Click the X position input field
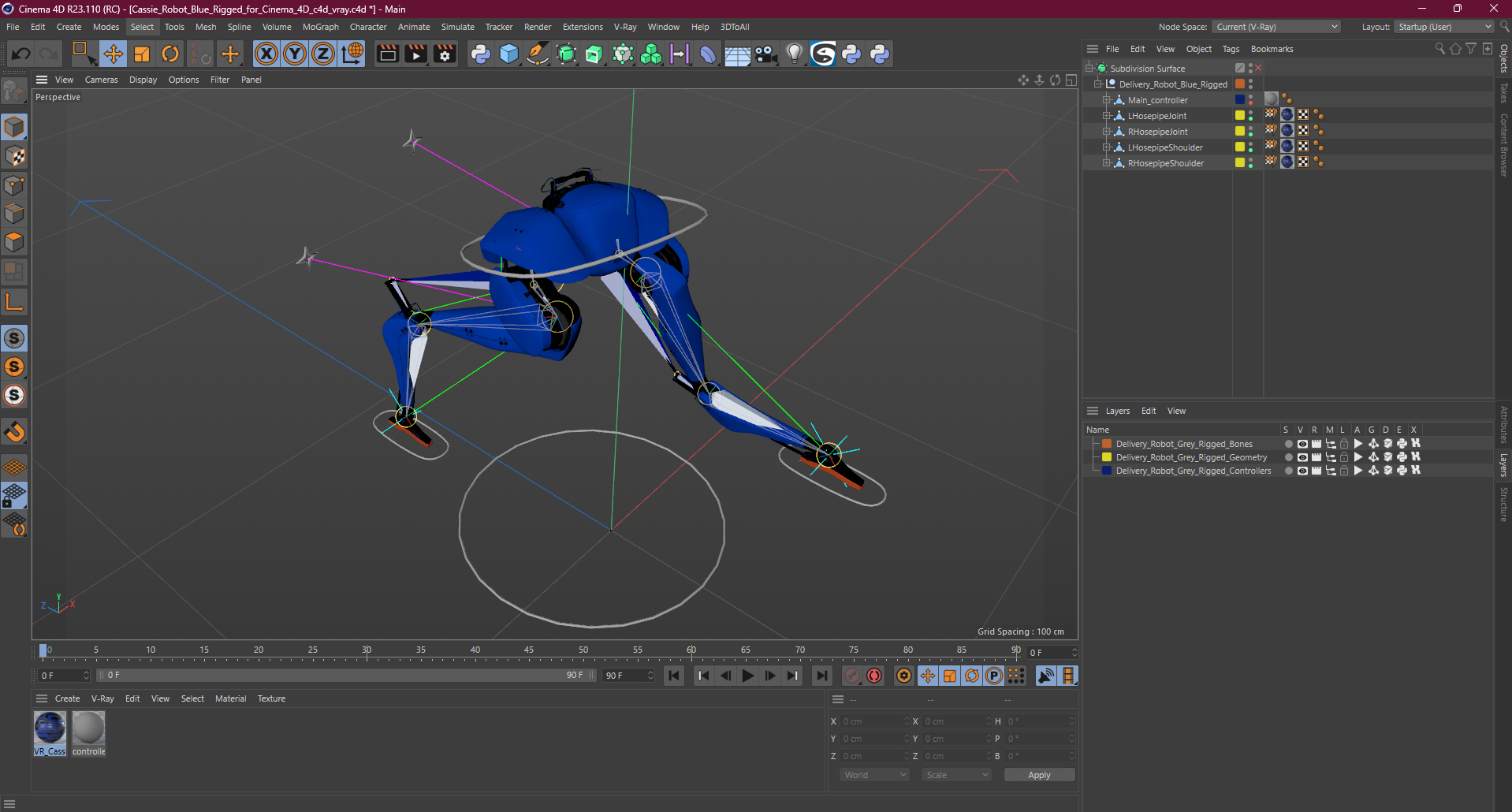The width and height of the screenshot is (1512, 812). (874, 721)
